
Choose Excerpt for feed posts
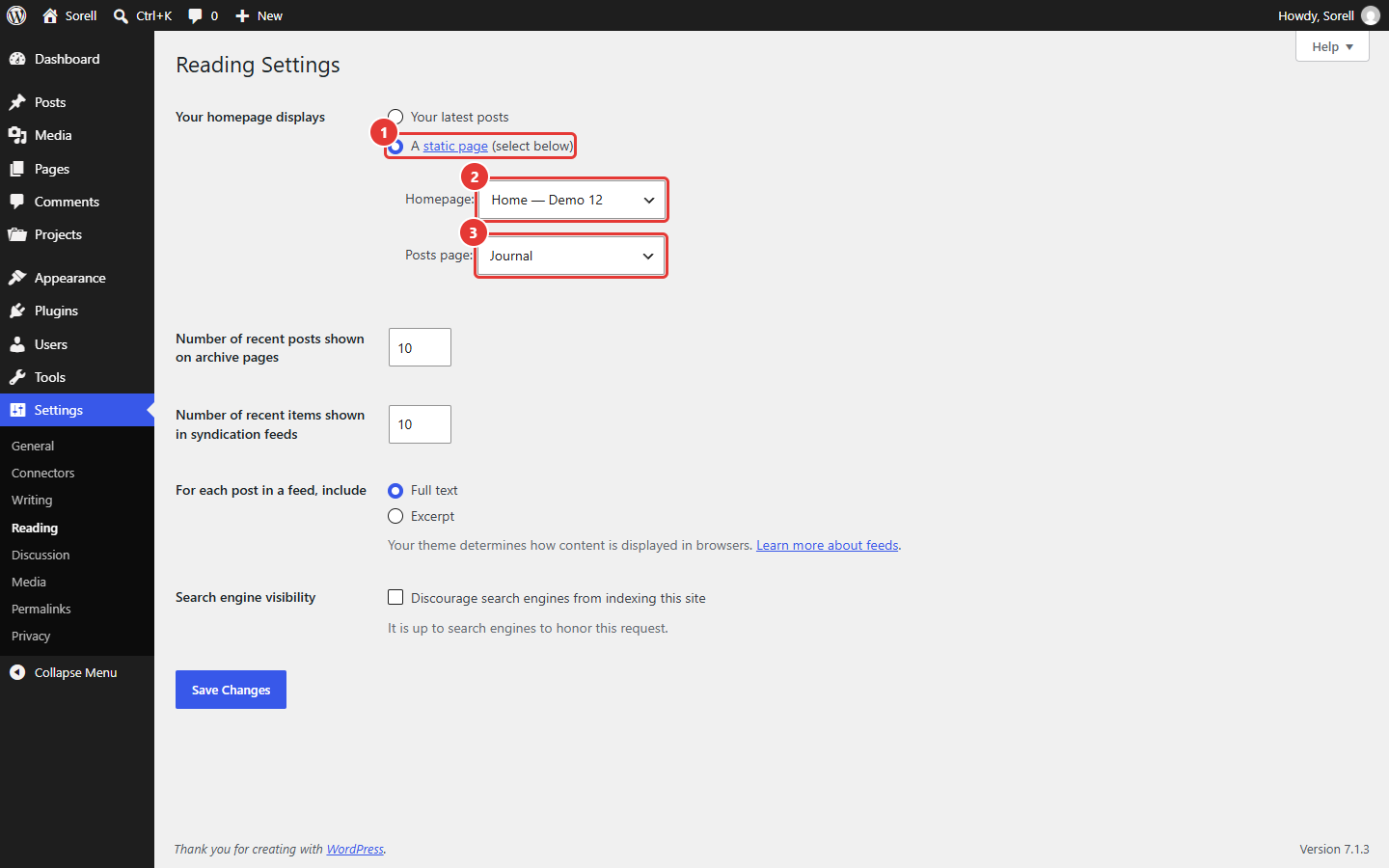click(x=395, y=516)
